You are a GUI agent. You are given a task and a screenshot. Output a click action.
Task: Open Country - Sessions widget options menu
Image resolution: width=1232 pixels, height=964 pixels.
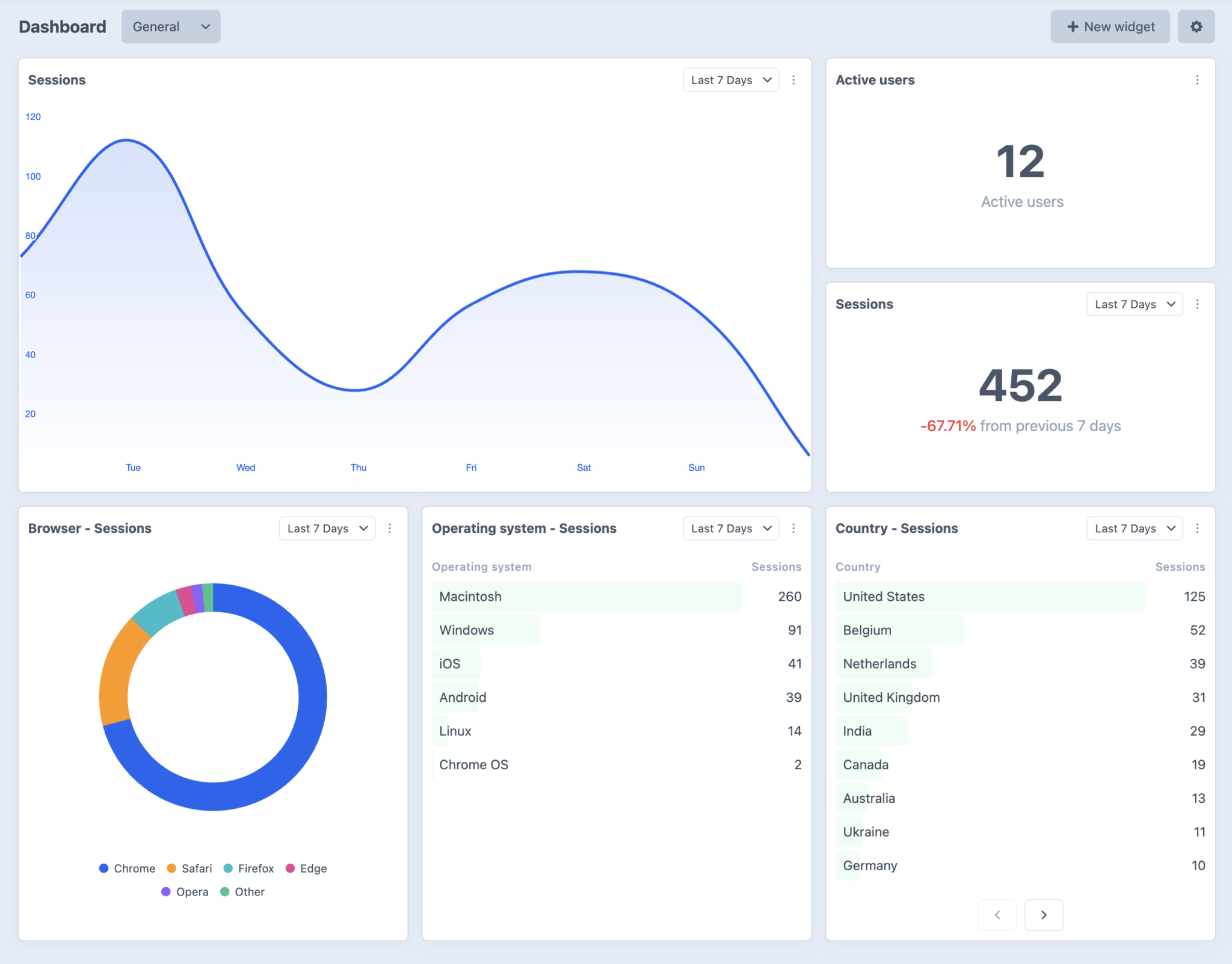click(x=1197, y=528)
